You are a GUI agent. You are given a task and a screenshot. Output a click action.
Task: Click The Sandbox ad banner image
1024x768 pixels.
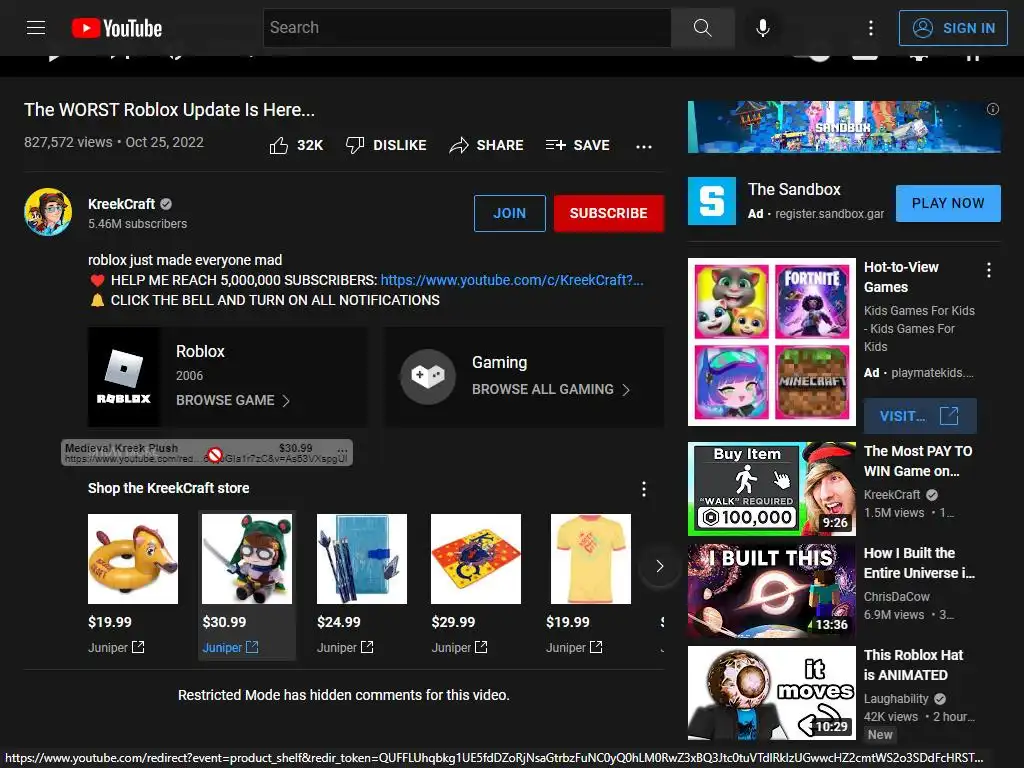tap(844, 127)
